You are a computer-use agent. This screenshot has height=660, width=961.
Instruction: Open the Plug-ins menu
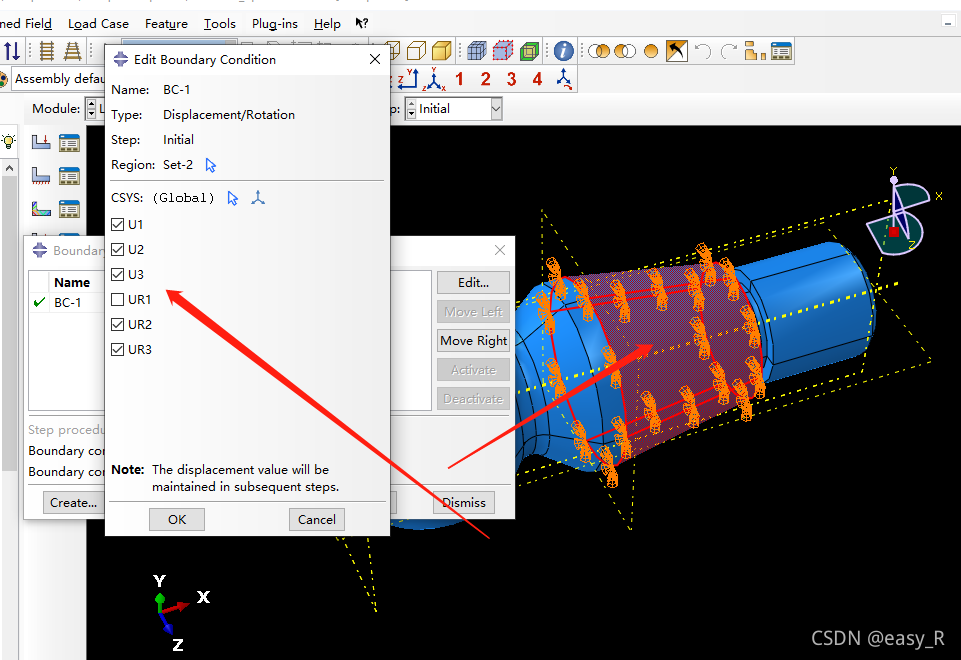coord(274,24)
